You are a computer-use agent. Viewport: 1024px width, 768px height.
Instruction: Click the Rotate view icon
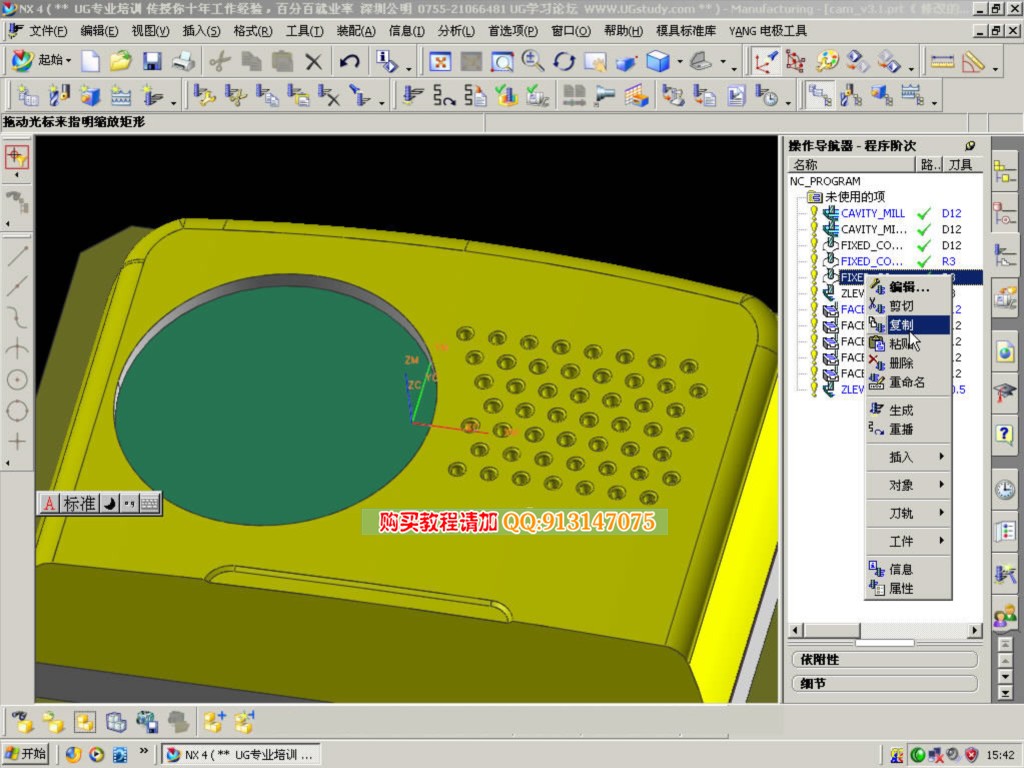pyautogui.click(x=564, y=62)
